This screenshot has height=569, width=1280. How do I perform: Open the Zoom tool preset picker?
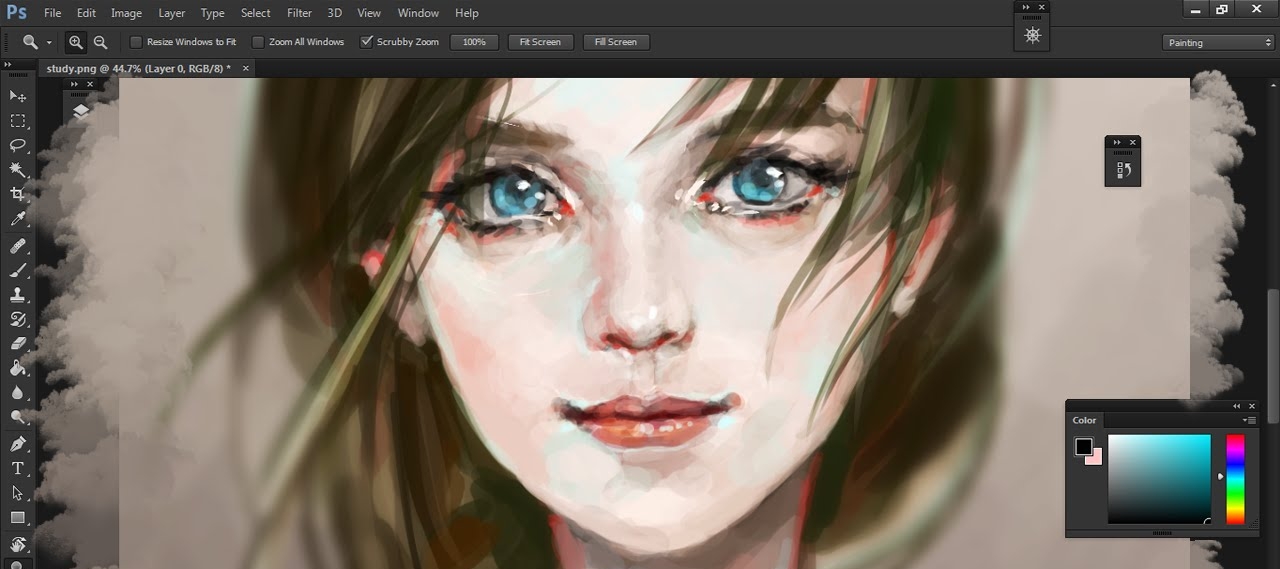pos(49,43)
